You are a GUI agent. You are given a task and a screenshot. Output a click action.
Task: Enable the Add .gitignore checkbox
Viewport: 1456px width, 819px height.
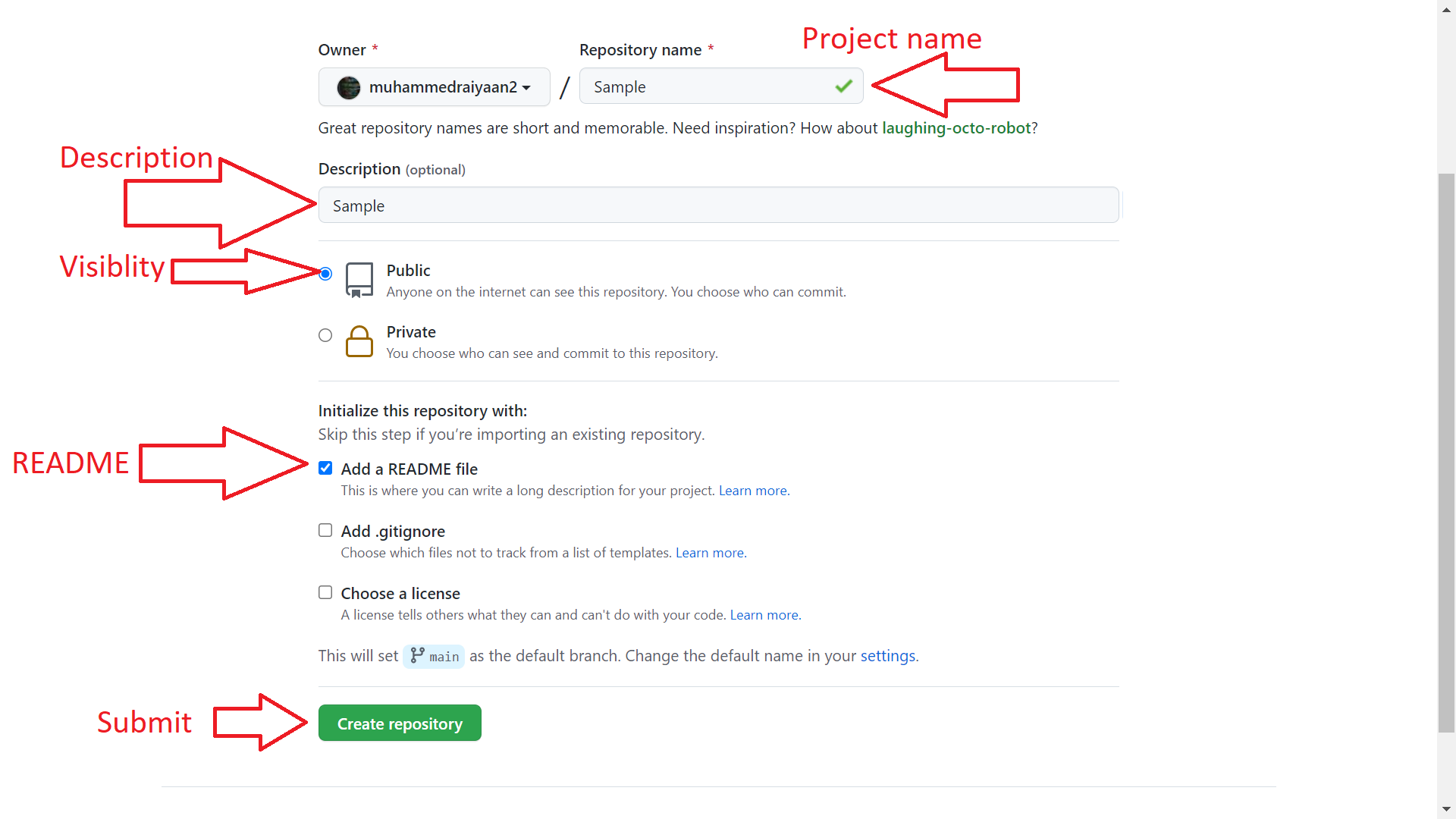point(325,530)
